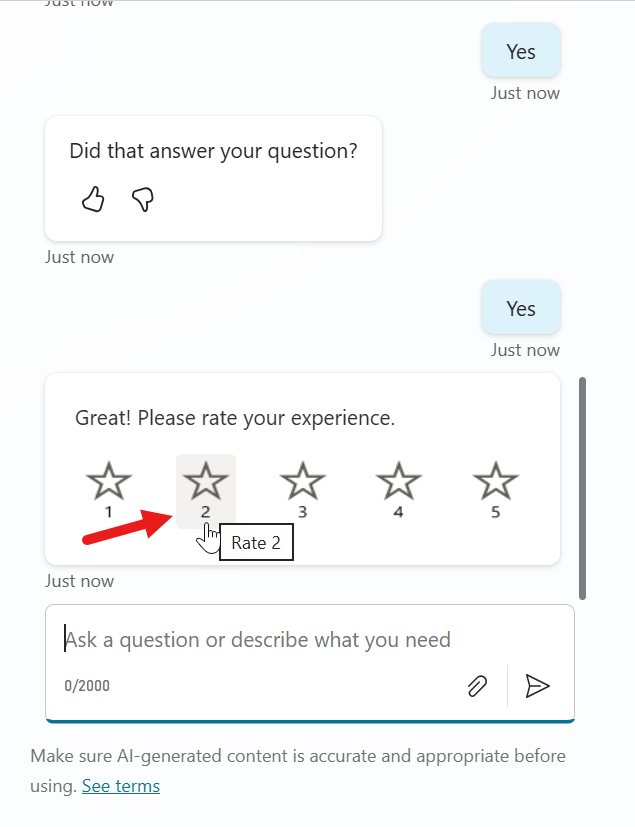
Task: Give a thumbs up to the answer
Action: [92, 199]
